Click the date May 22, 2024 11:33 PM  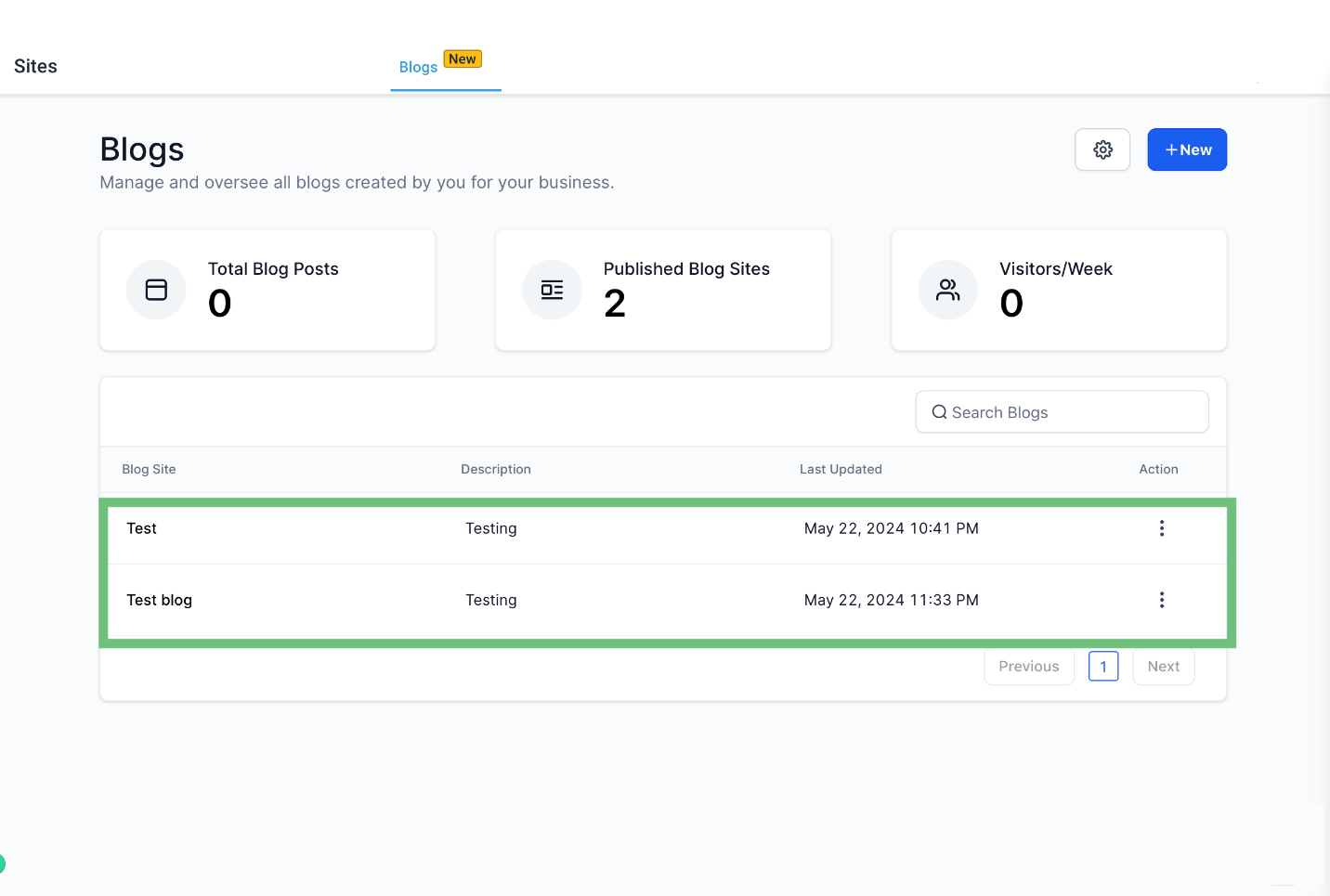(x=892, y=600)
